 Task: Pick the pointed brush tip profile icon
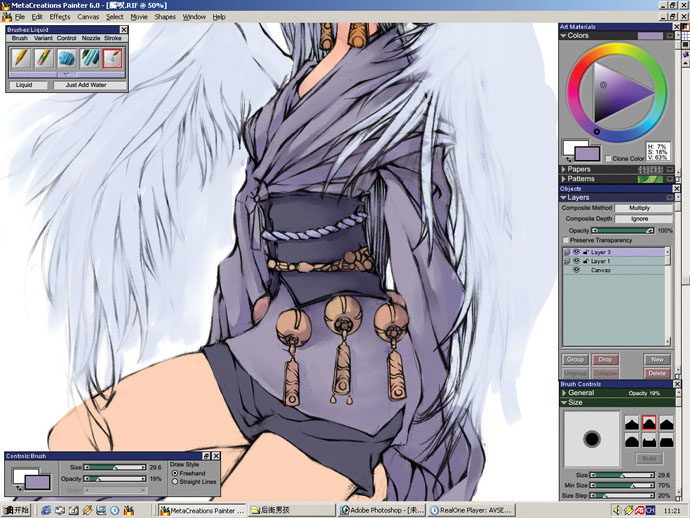[632, 423]
